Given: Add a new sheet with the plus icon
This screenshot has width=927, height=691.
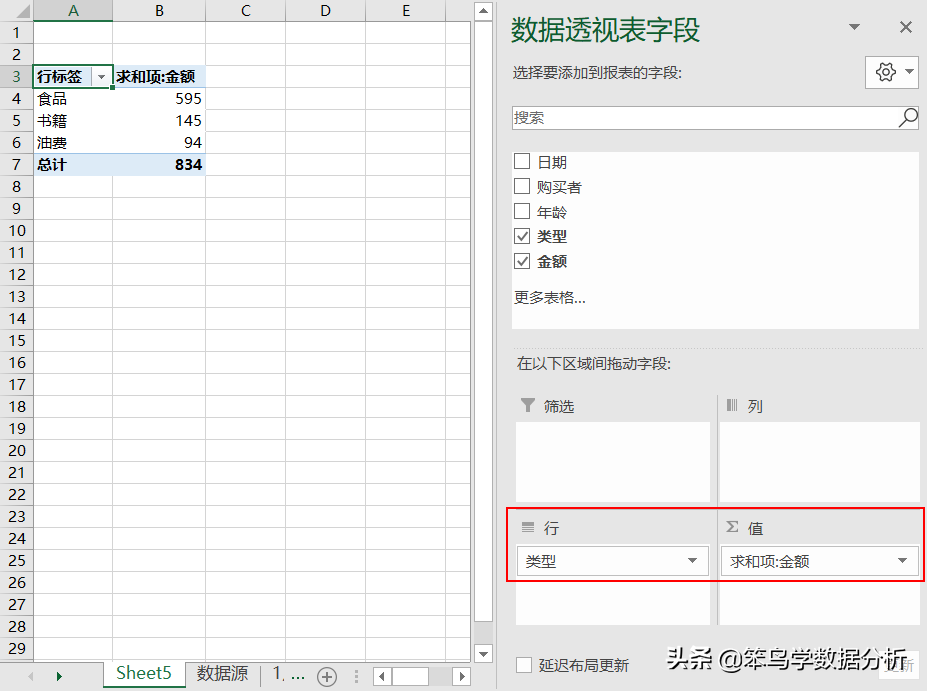Looking at the screenshot, I should point(327,676).
